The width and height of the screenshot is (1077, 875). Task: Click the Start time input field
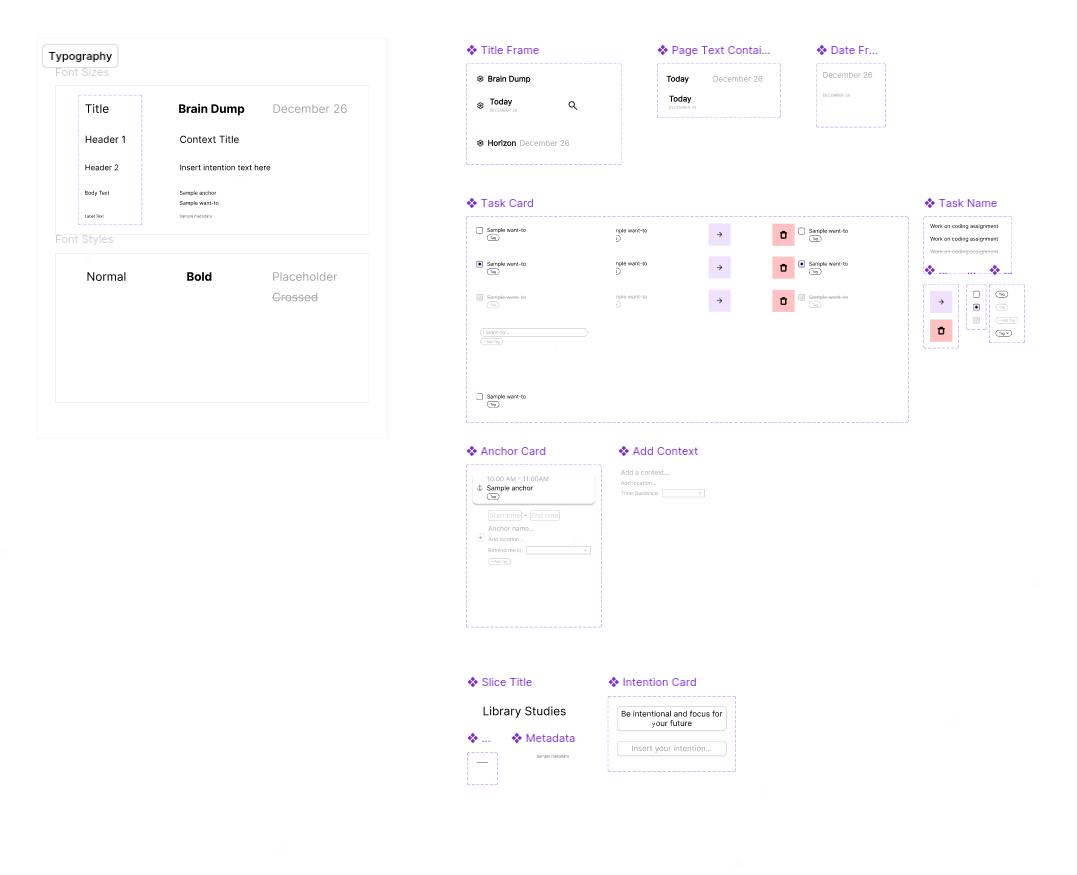tap(505, 516)
